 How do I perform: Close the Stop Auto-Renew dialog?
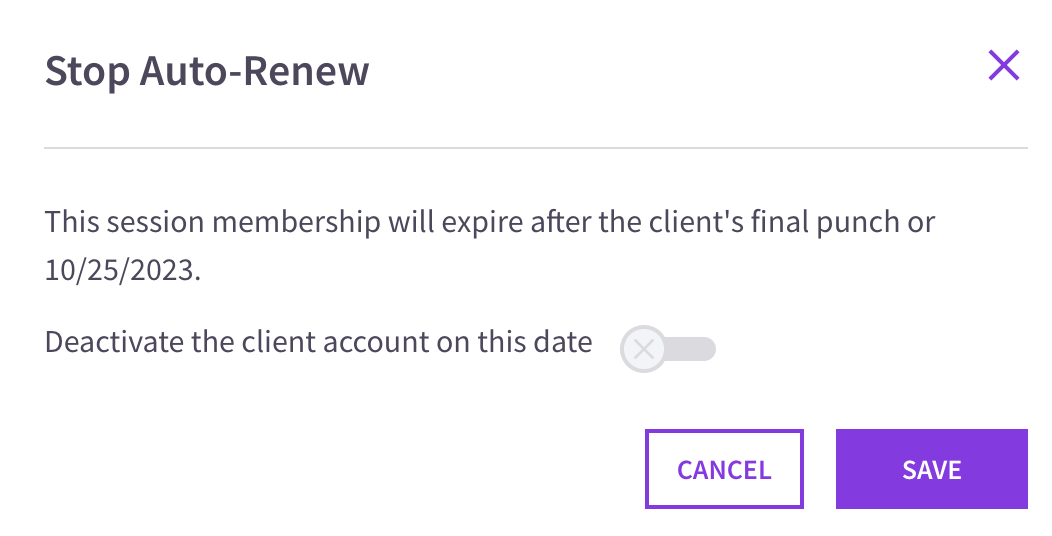point(1004,65)
